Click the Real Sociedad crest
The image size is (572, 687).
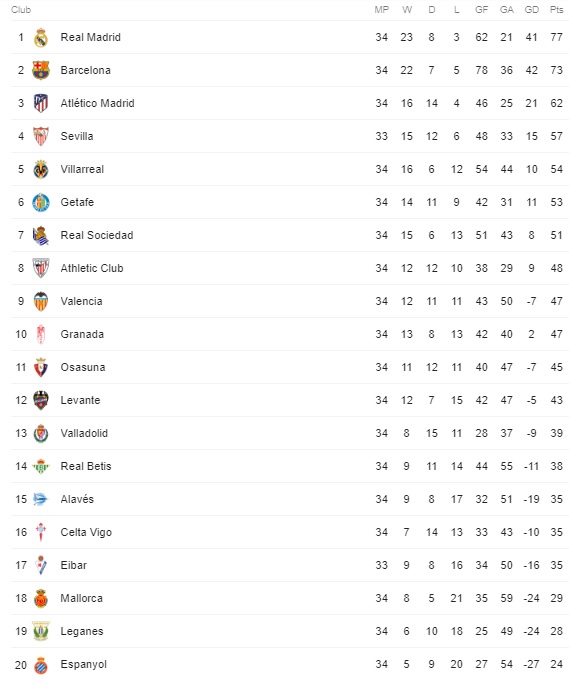(41, 235)
